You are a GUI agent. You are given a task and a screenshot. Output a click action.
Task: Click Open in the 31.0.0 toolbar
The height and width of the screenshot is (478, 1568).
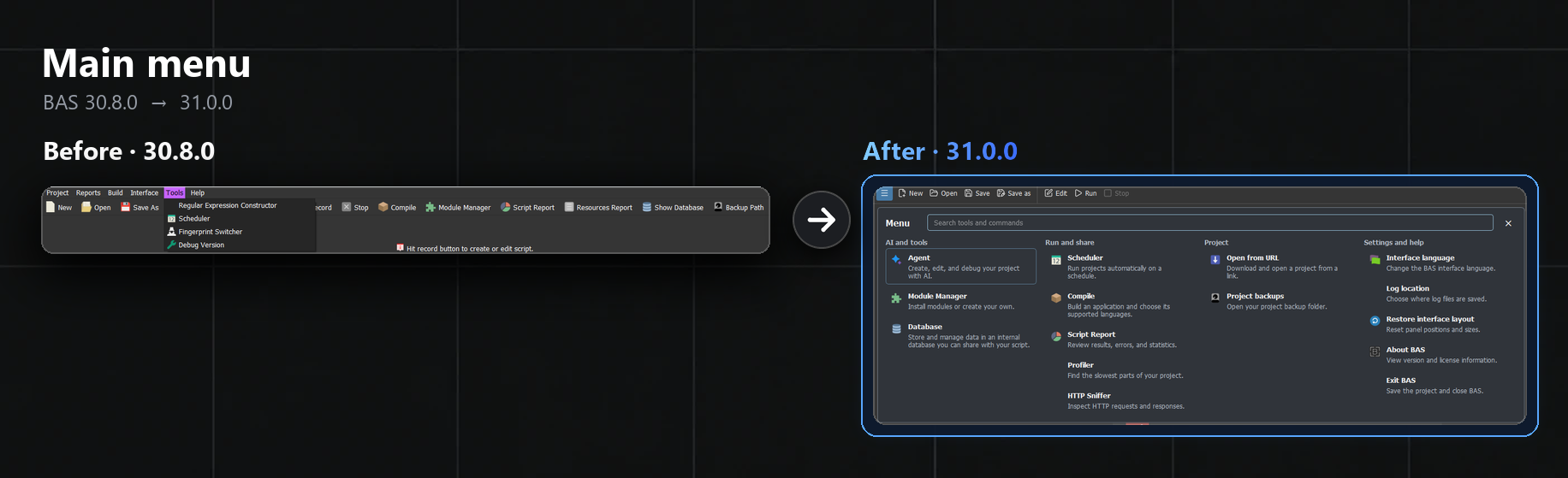(943, 193)
